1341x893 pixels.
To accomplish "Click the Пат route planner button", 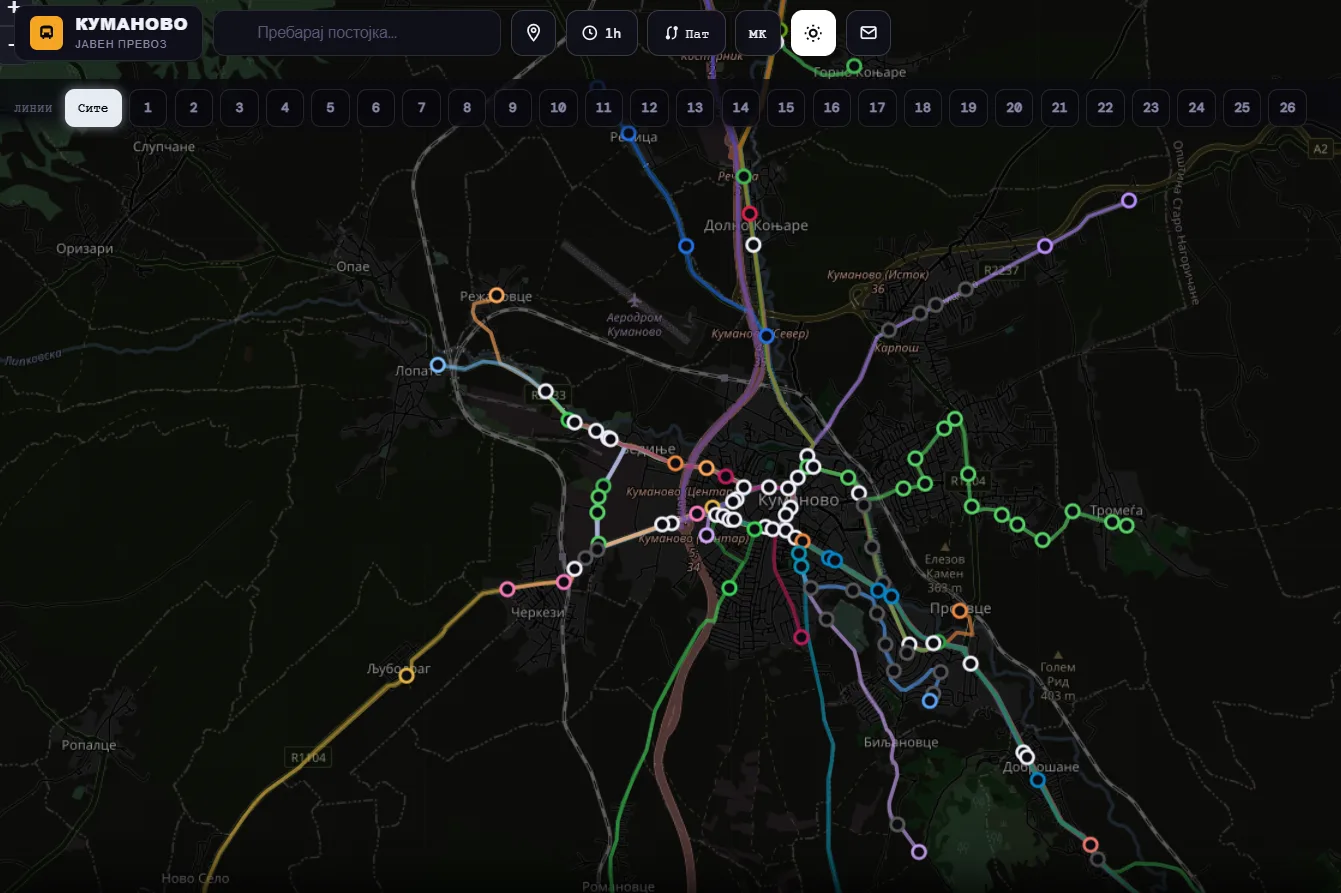I will (686, 33).
